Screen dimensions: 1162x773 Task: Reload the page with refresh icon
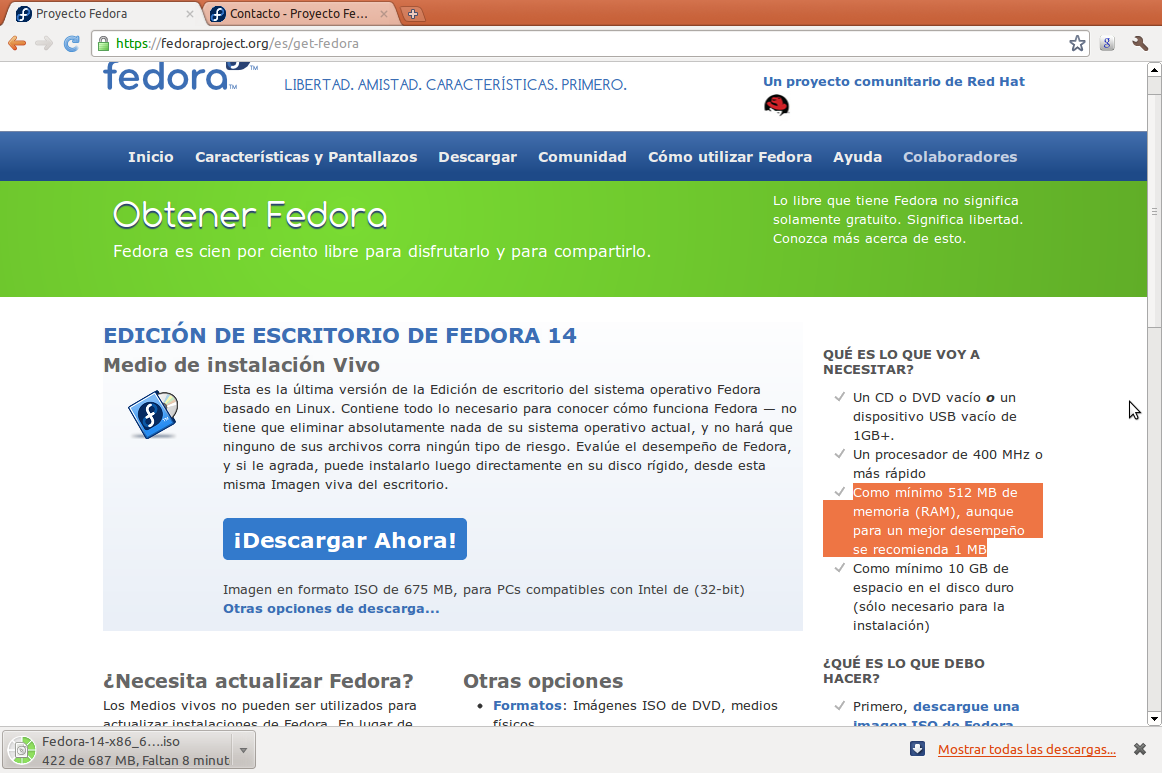coord(72,44)
